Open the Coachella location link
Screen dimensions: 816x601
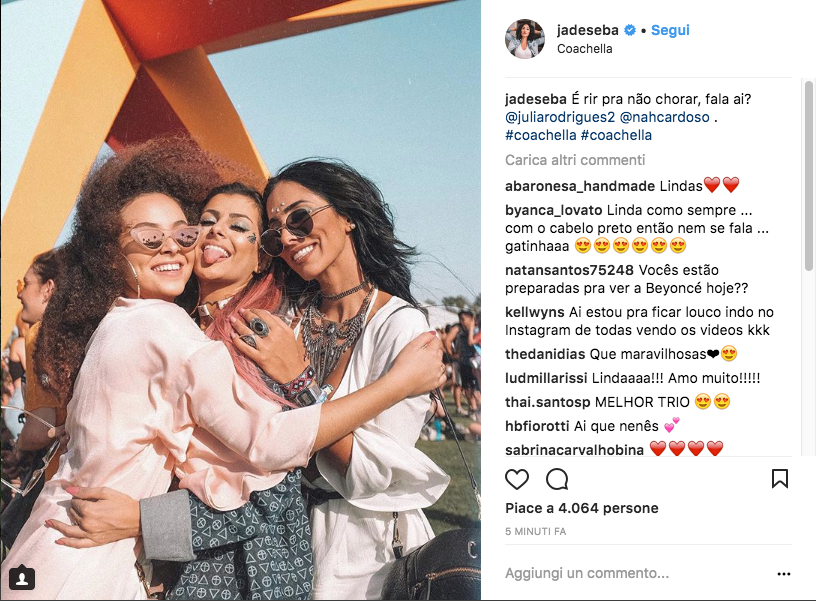(584, 49)
